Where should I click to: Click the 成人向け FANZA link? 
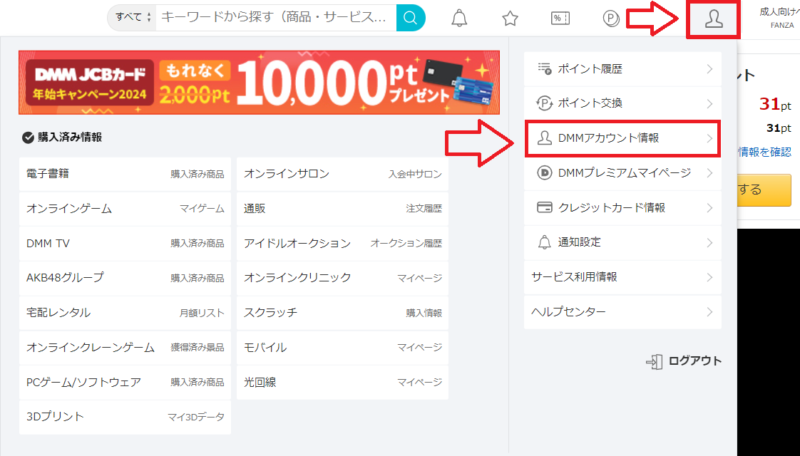(x=780, y=18)
